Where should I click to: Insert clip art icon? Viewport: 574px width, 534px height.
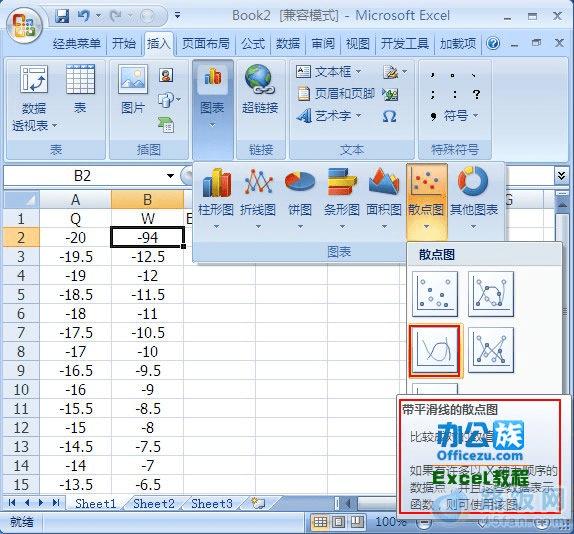click(166, 75)
